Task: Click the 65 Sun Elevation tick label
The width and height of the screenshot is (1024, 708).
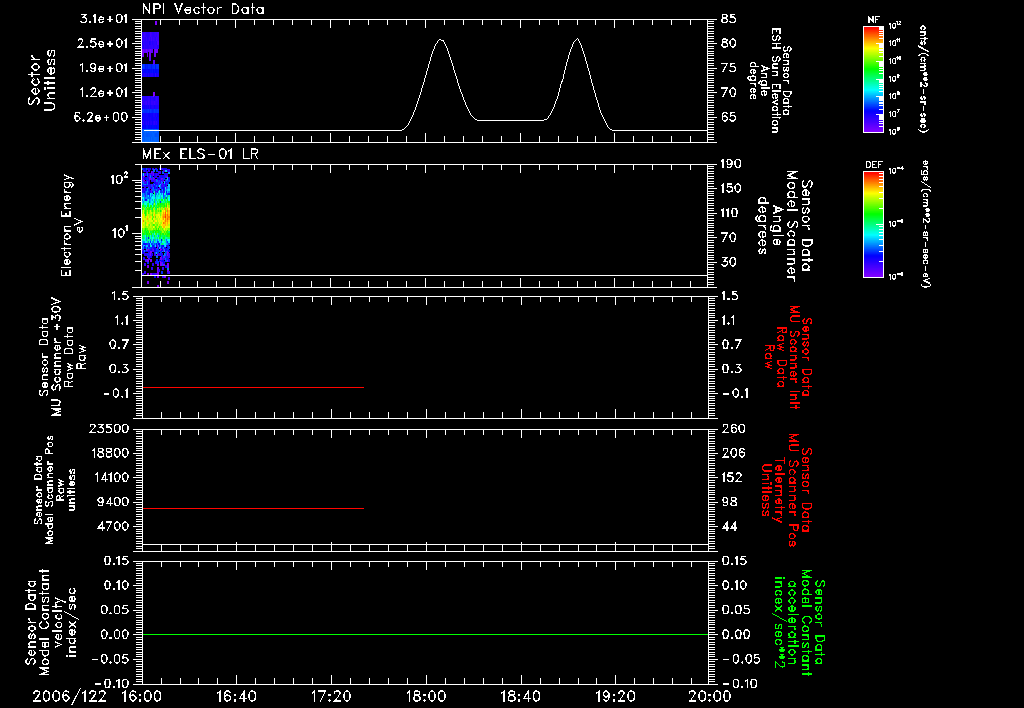Action: (x=729, y=118)
